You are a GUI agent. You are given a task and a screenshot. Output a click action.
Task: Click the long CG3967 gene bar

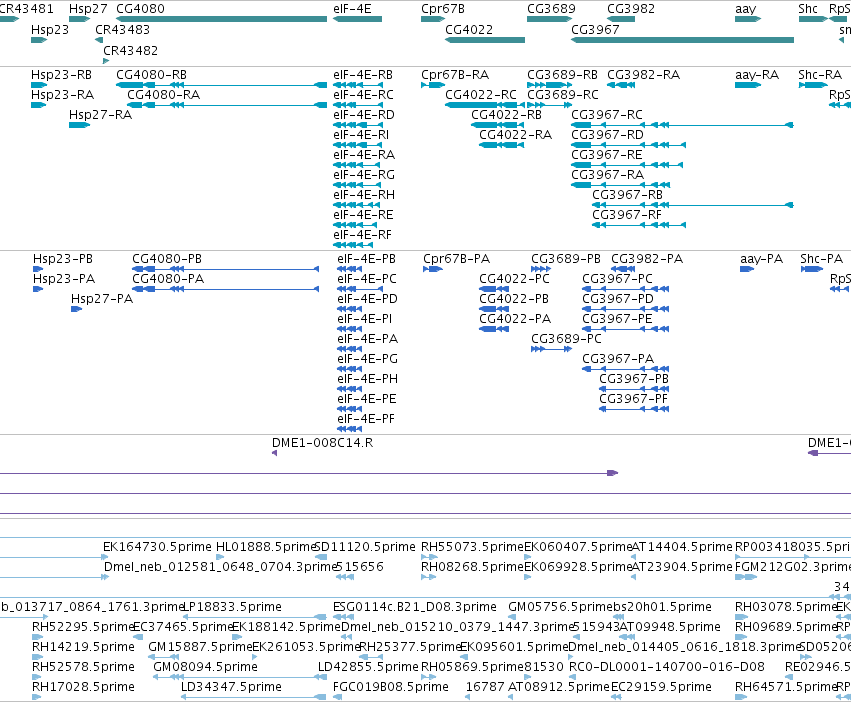[682, 40]
